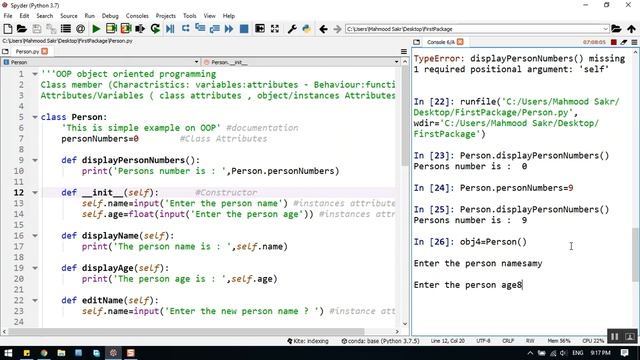Browse working directory folder icon
Screen dimensions: 640x360
(616, 29)
